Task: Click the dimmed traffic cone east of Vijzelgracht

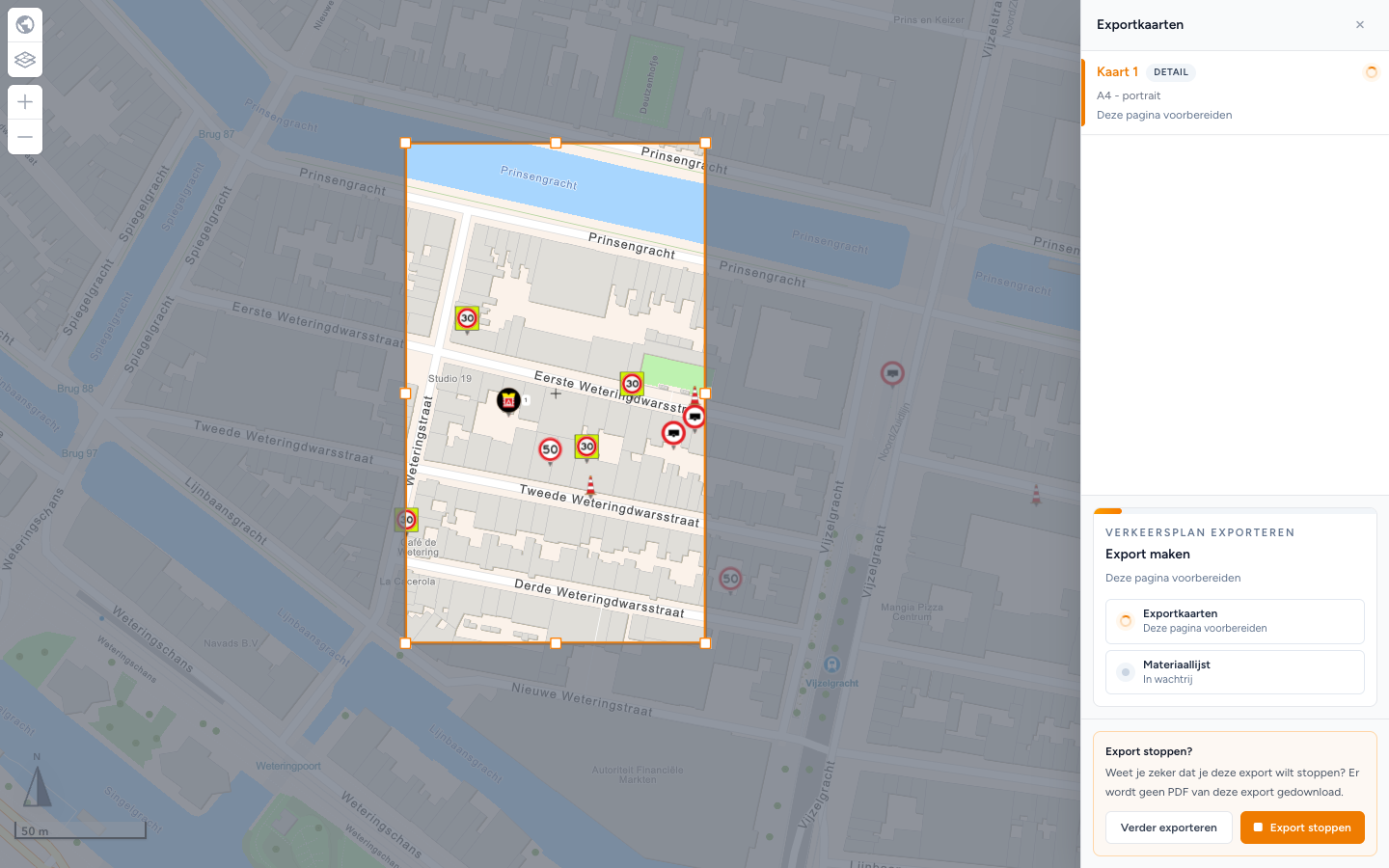Action: pos(1036,495)
